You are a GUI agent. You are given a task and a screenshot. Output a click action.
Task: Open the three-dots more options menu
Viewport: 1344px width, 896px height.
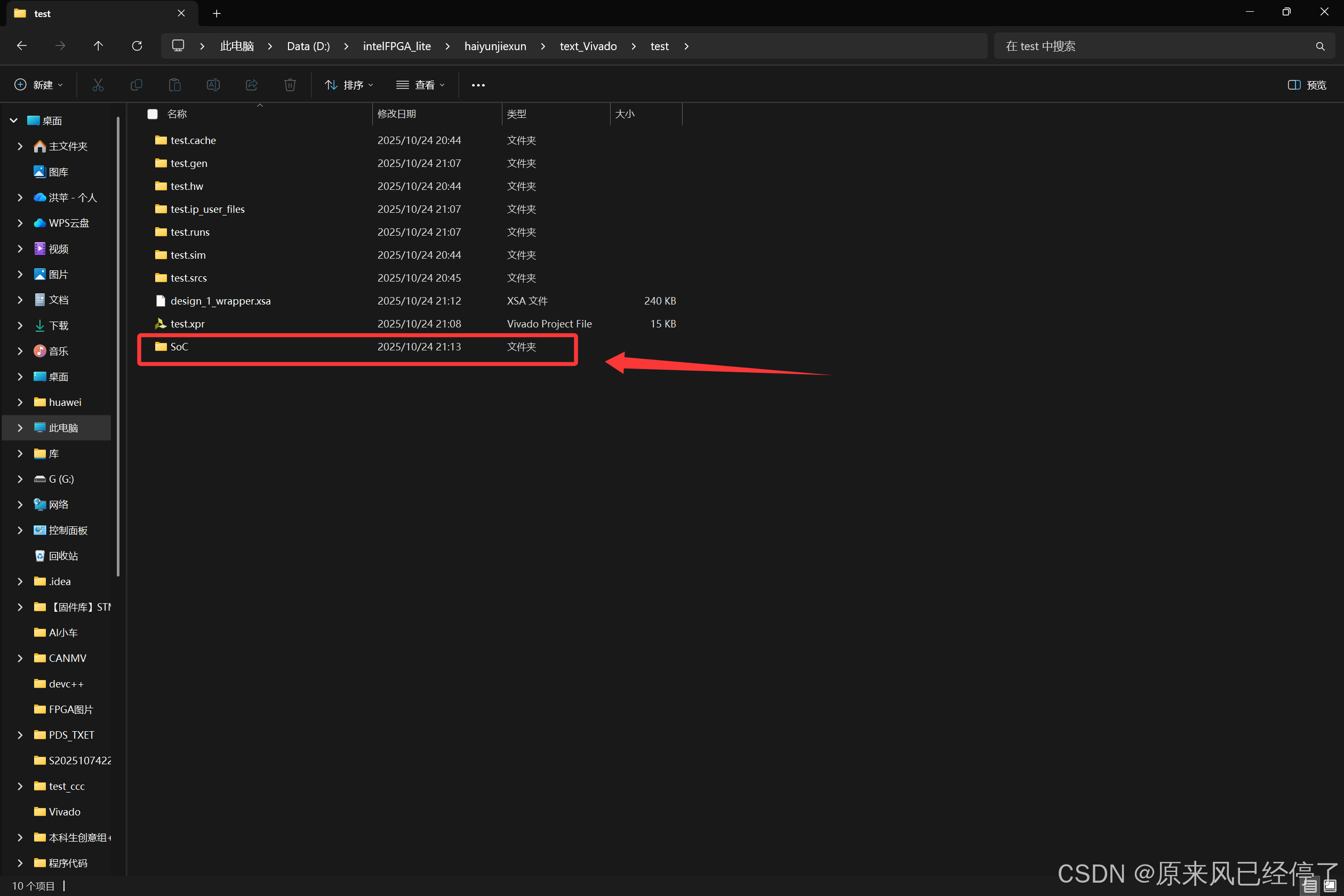pyautogui.click(x=478, y=85)
